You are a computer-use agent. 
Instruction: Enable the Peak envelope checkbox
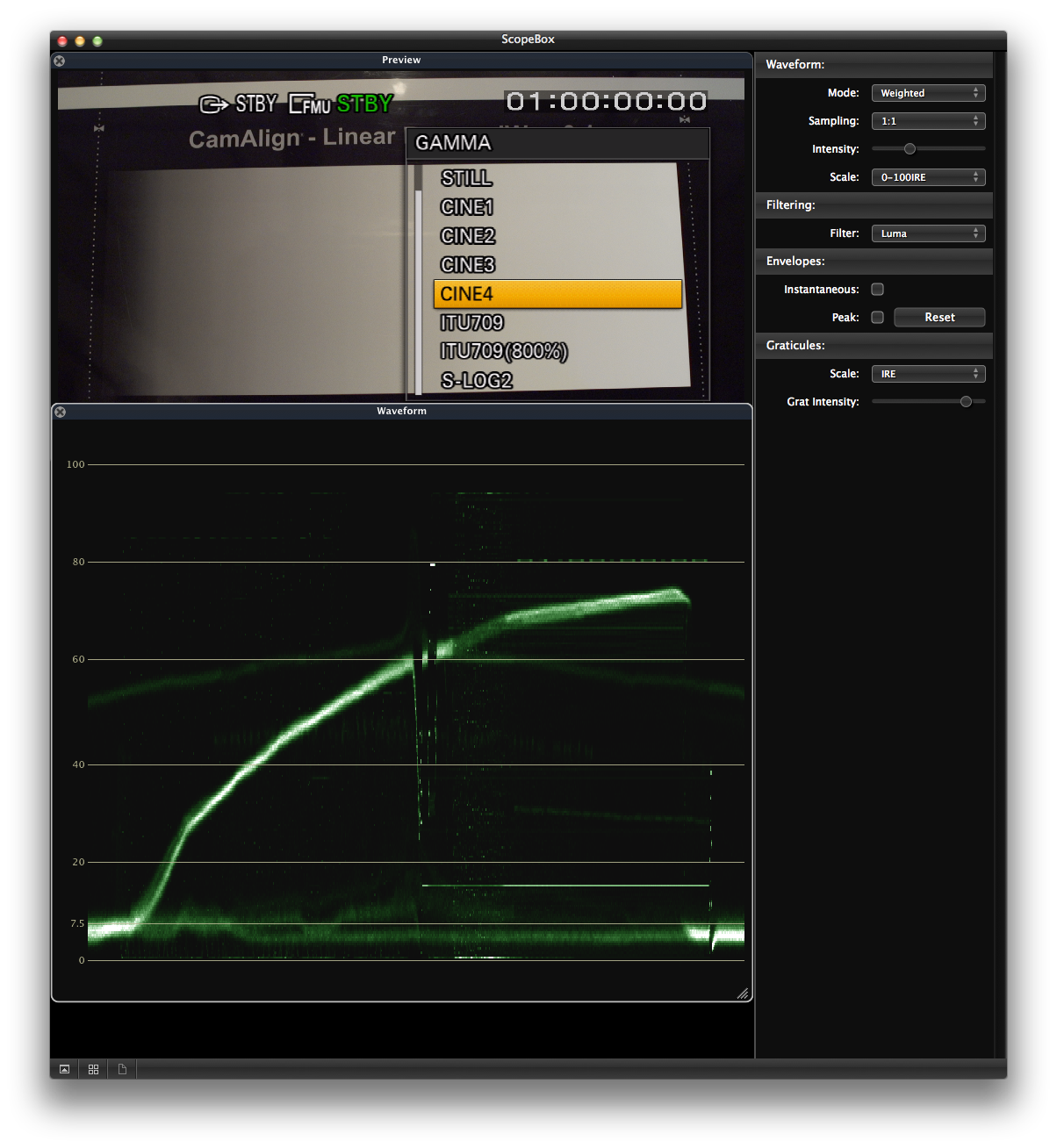coord(877,318)
